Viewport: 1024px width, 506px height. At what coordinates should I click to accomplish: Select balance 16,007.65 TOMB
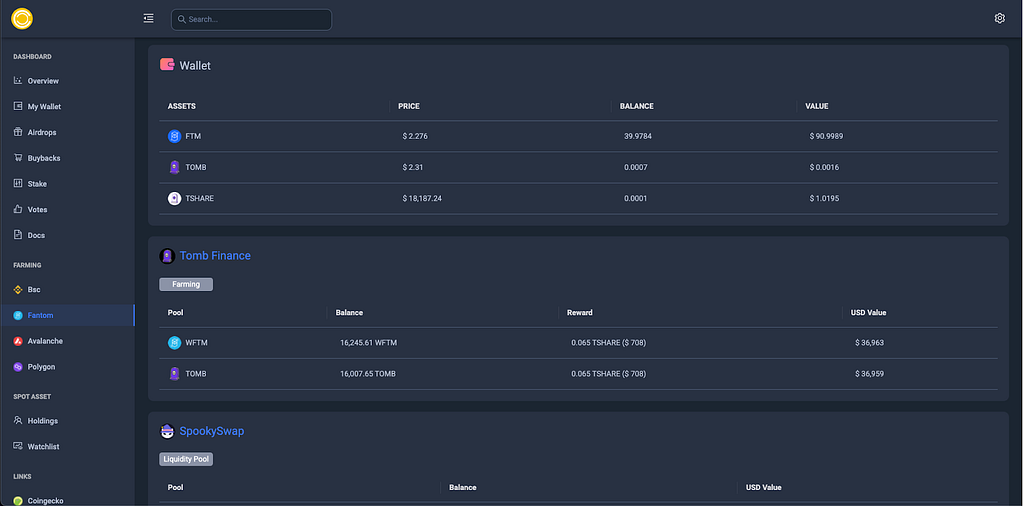[x=368, y=374]
